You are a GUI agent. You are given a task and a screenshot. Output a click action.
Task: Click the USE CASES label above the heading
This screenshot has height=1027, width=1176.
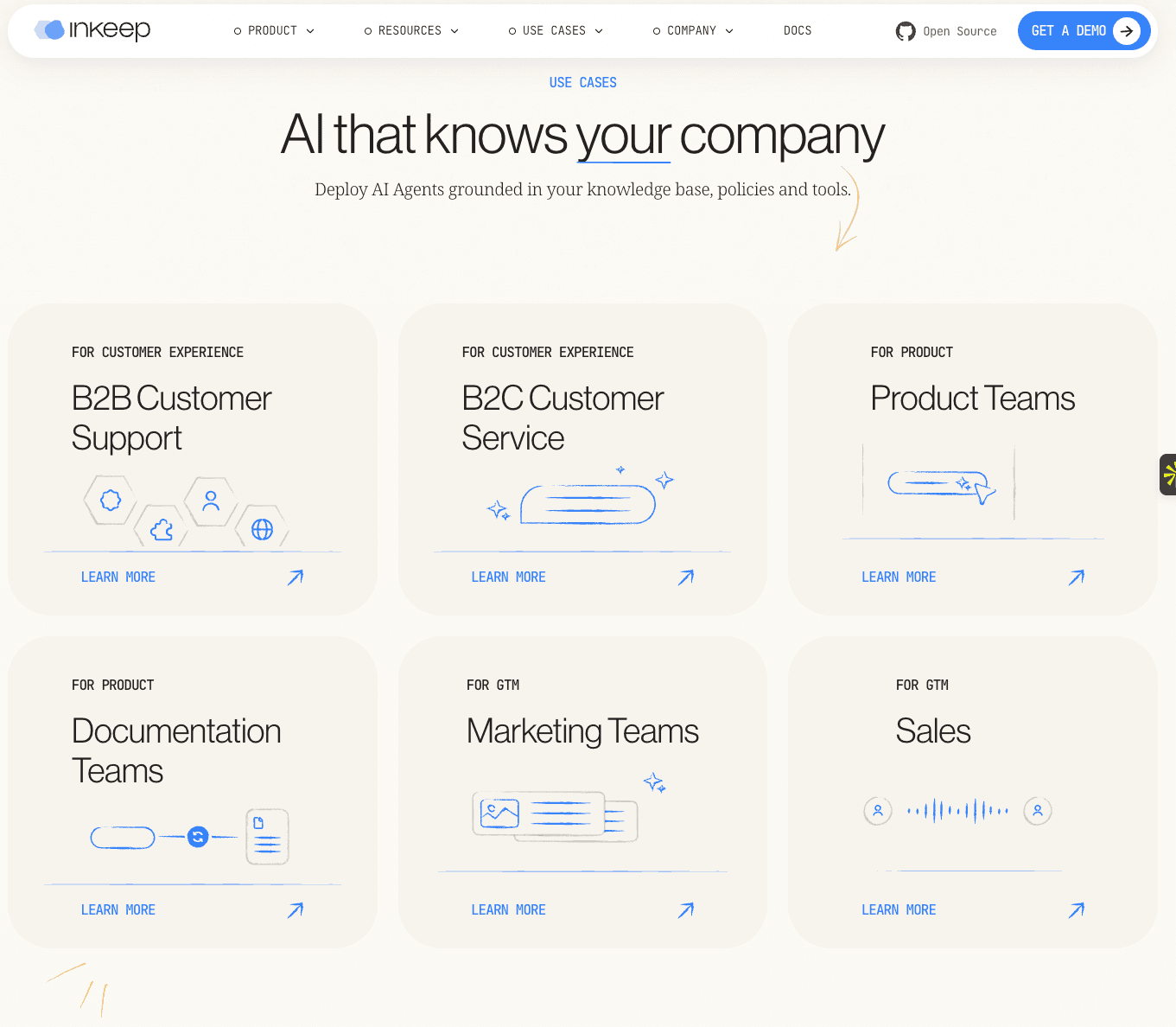582,82
